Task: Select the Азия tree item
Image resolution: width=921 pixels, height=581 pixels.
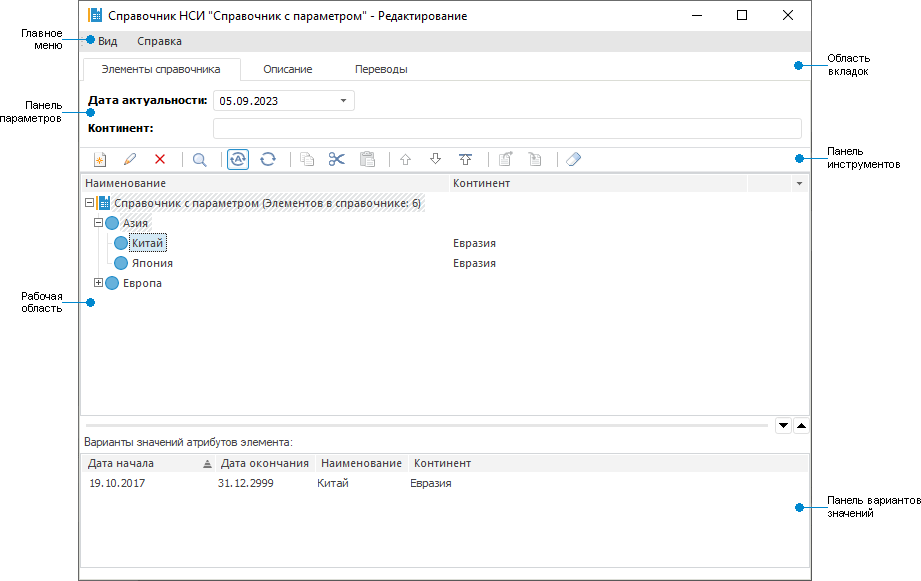Action: (x=135, y=223)
